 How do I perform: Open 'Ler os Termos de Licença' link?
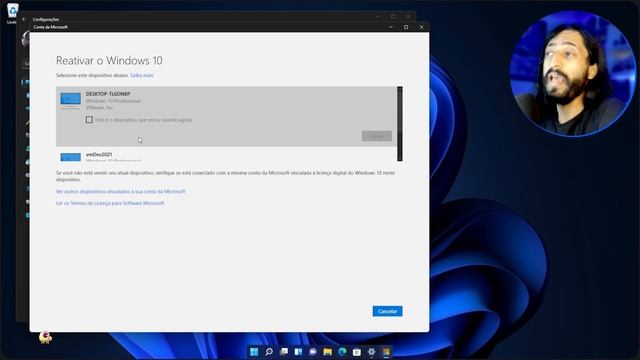tap(110, 203)
